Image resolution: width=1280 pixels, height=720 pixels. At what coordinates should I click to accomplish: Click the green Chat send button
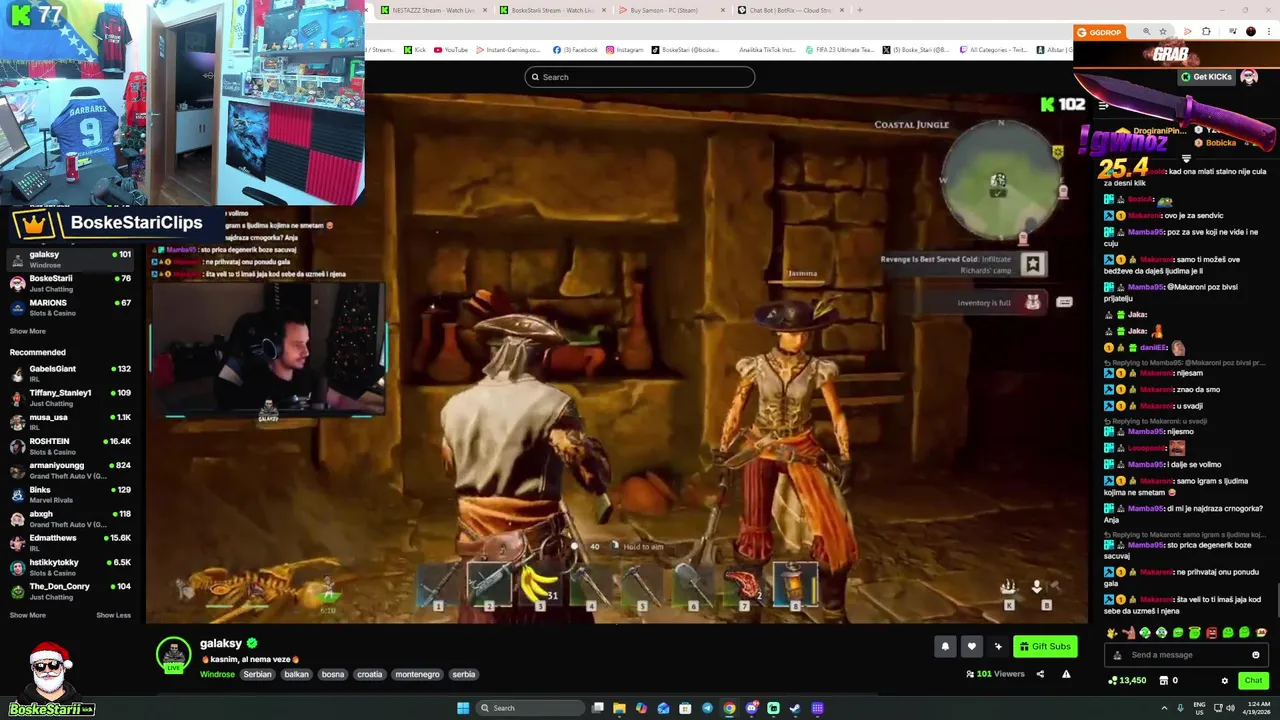(1253, 681)
